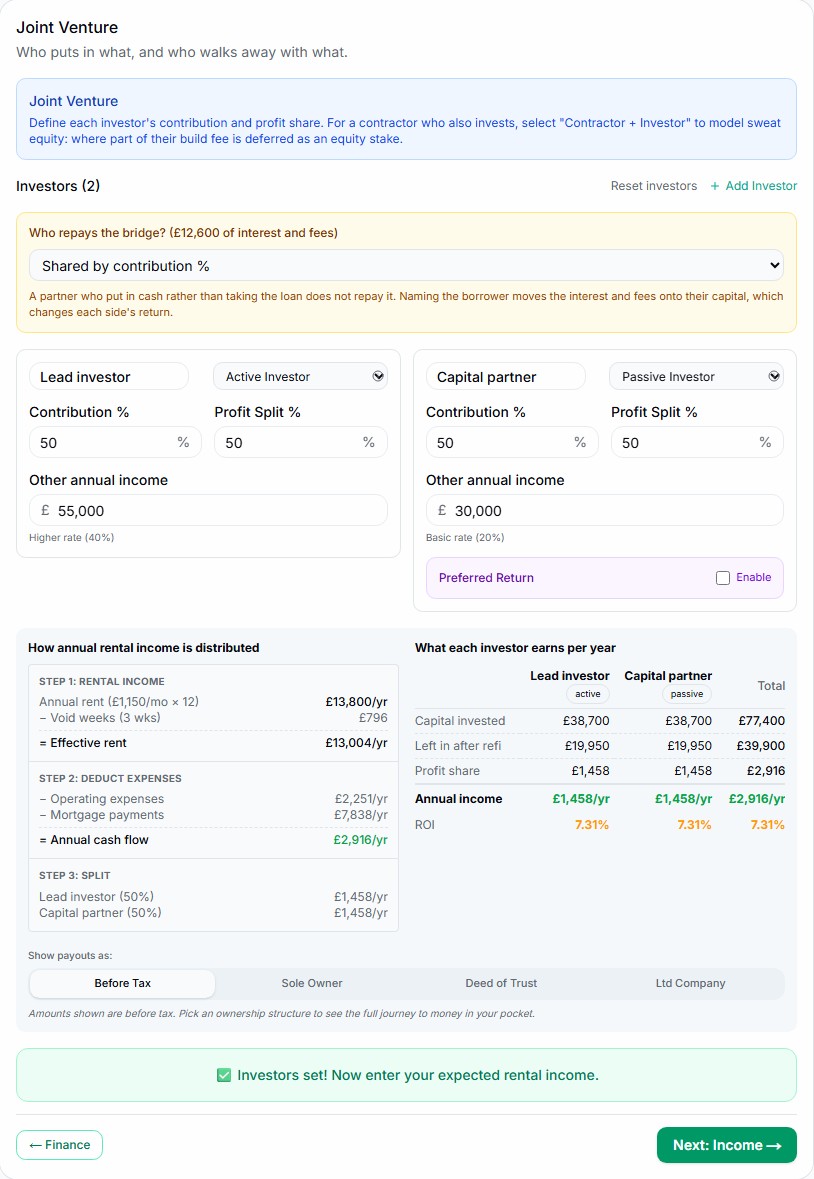The image size is (814, 1179).
Task: Click the 'passive' badge under Capital partner
Action: (x=687, y=694)
